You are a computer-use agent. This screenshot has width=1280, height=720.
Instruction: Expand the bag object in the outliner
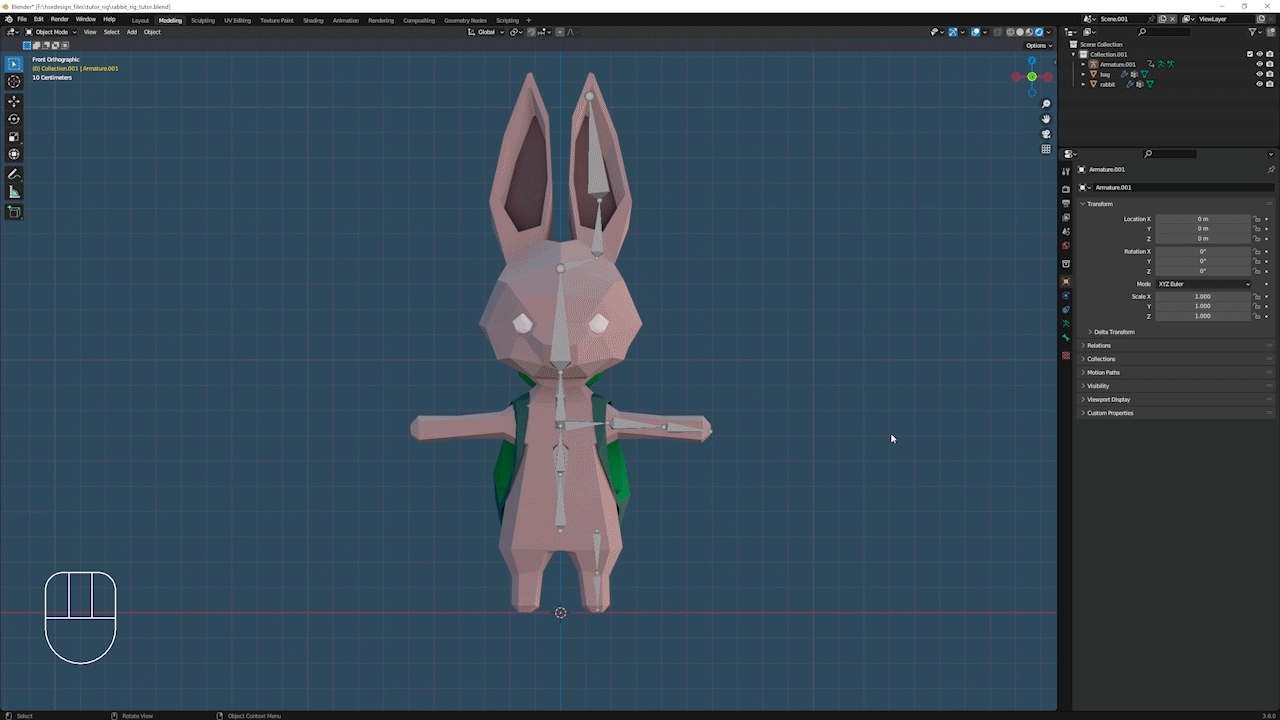pyautogui.click(x=1083, y=74)
